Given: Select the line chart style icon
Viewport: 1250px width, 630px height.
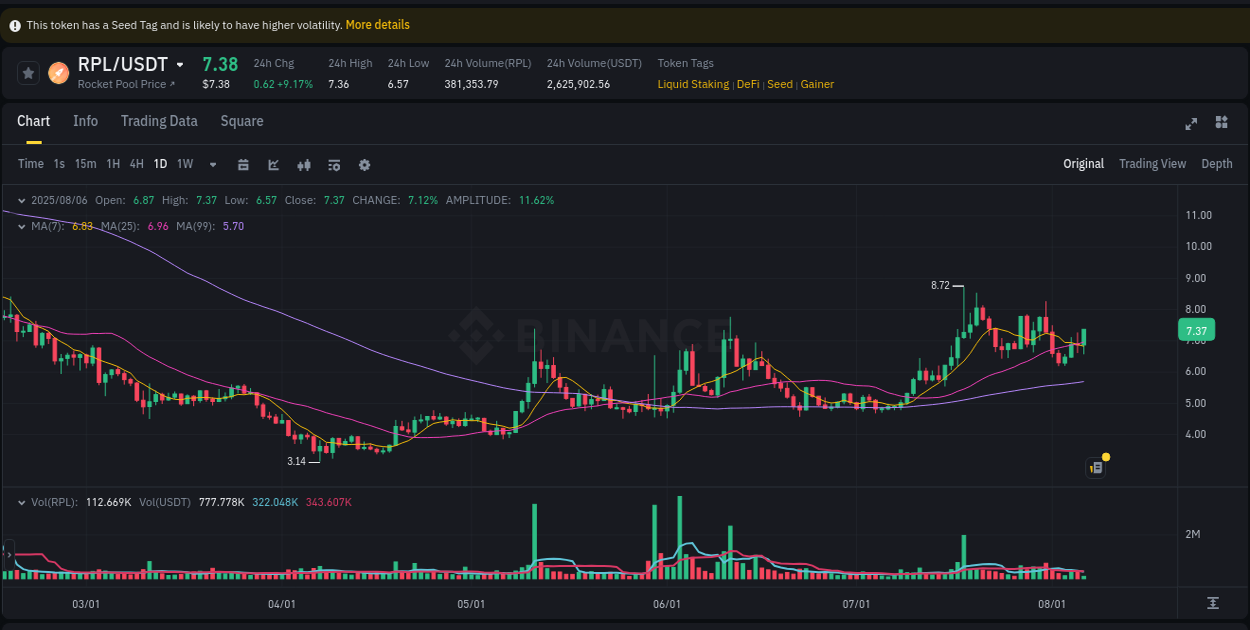Looking at the screenshot, I should 273,163.
